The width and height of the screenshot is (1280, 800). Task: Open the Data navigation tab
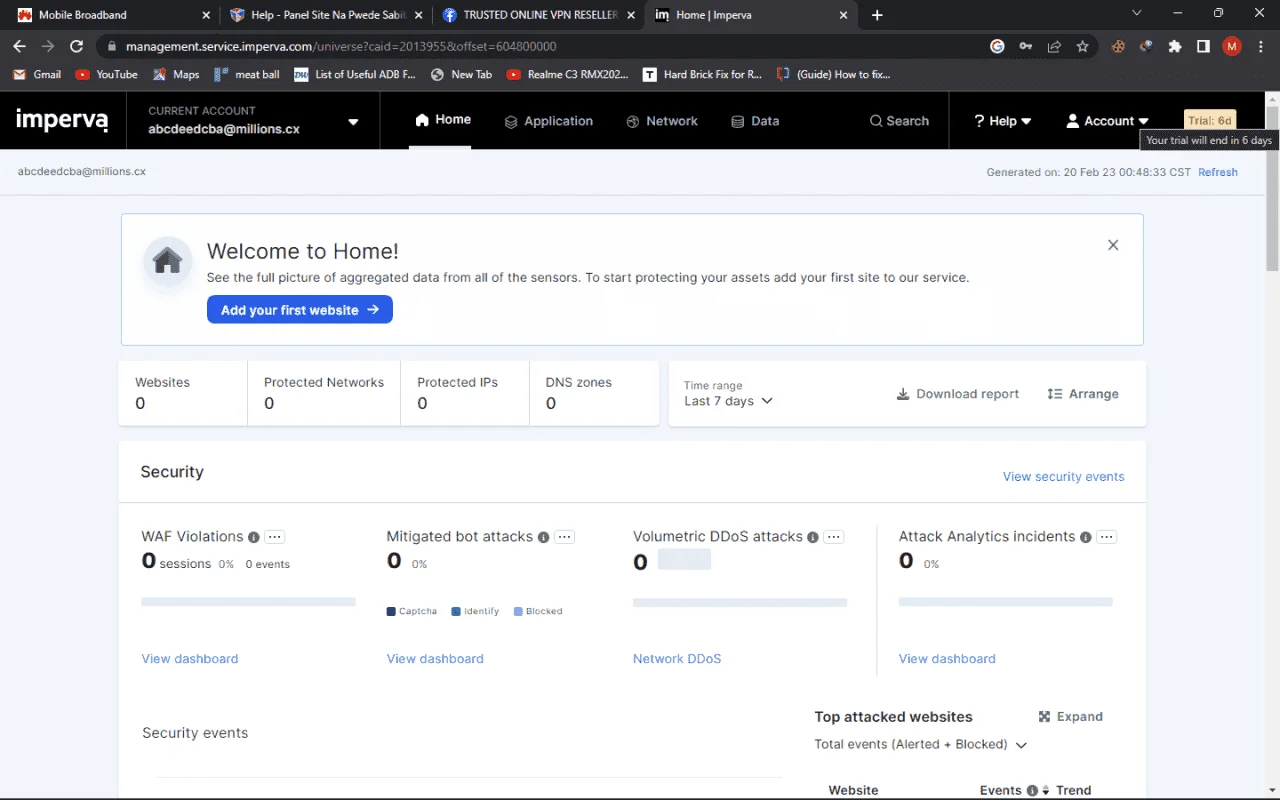[755, 121]
